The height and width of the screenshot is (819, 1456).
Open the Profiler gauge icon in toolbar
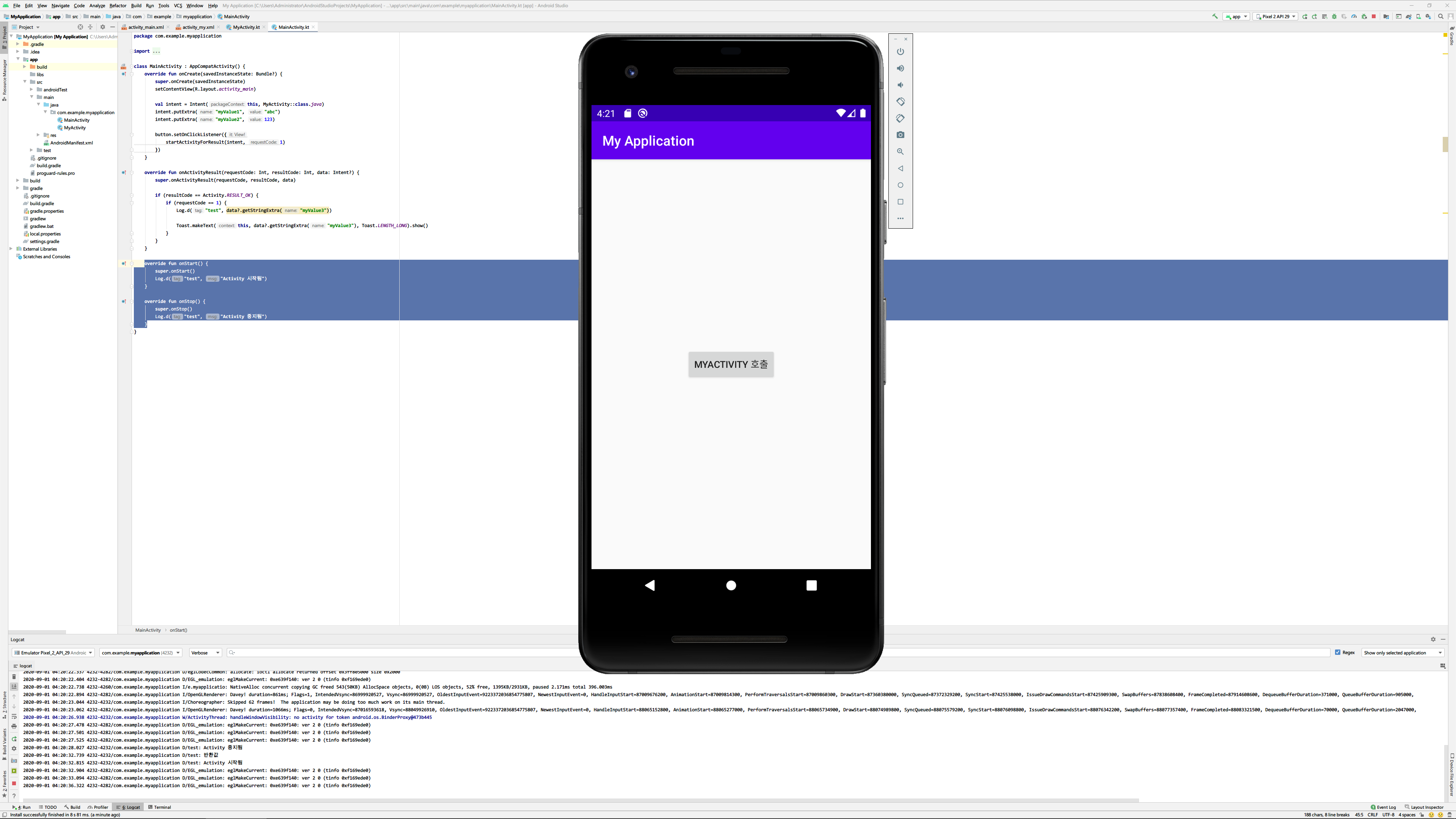click(1354, 16)
